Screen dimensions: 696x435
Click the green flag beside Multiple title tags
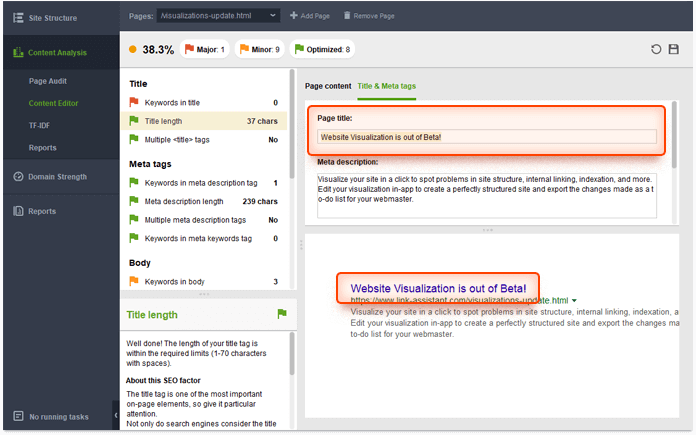134,139
